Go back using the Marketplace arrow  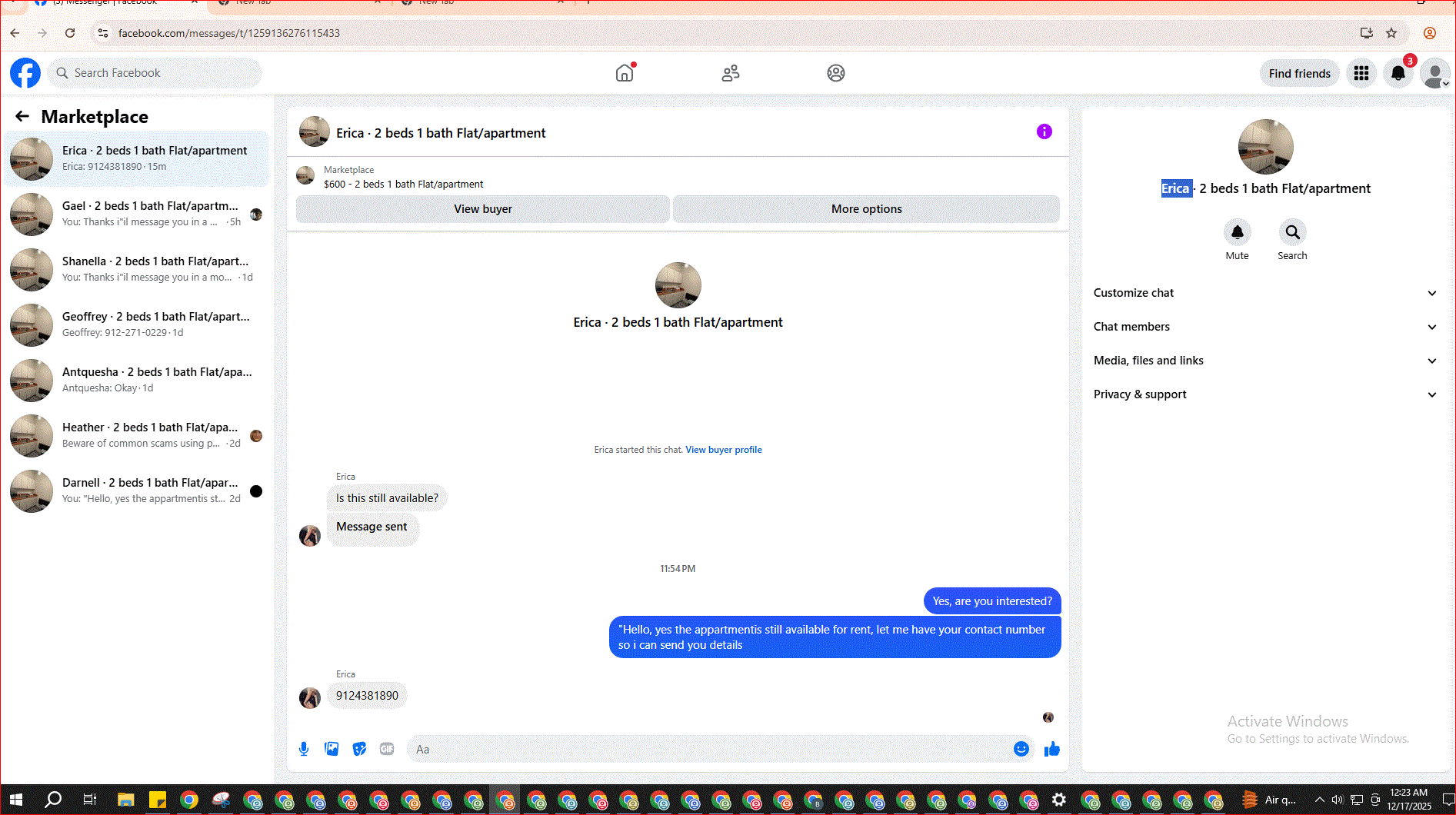point(22,116)
